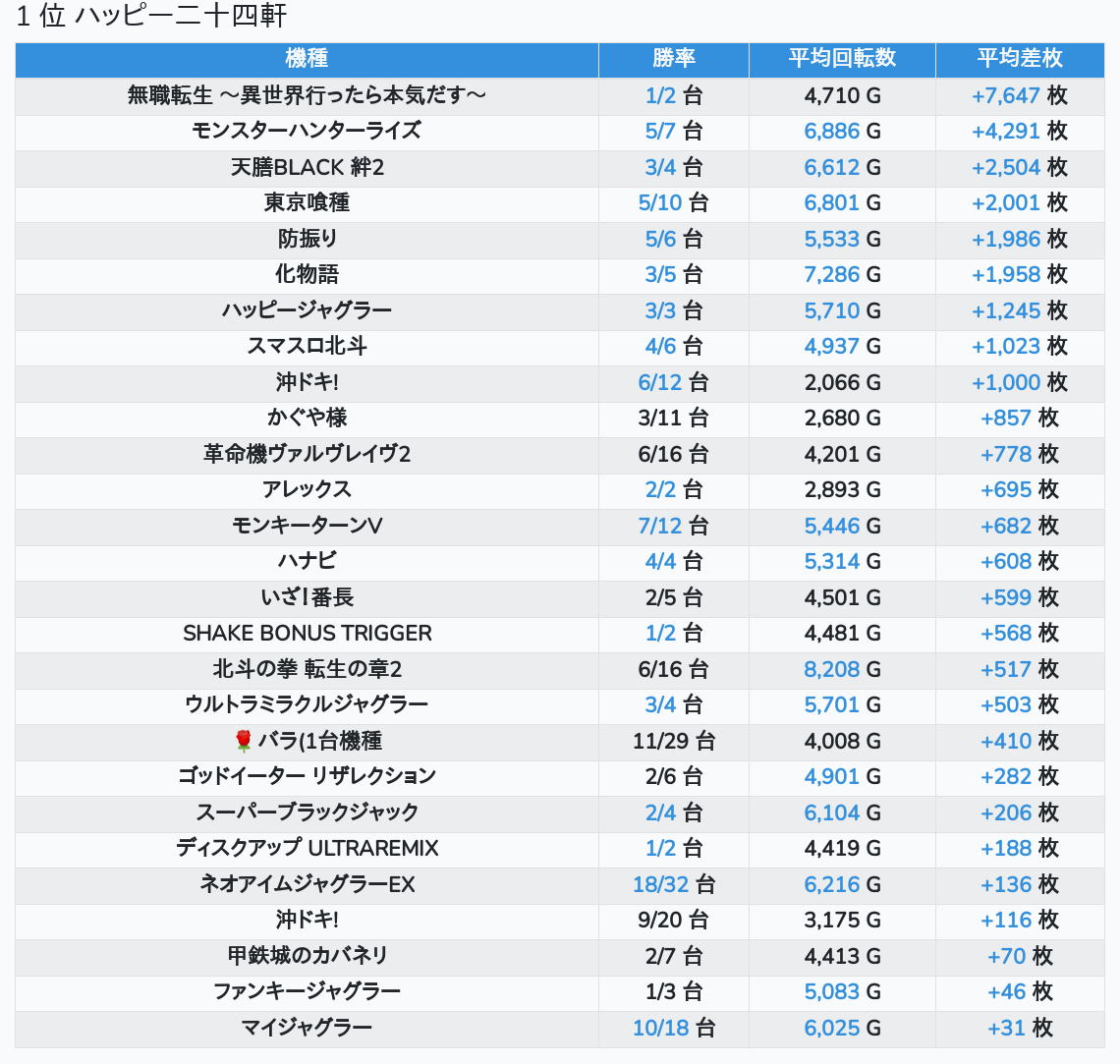Image resolution: width=1120 pixels, height=1064 pixels.
Task: Click +1,986 difference value for 防振り
Action: (x=1005, y=239)
